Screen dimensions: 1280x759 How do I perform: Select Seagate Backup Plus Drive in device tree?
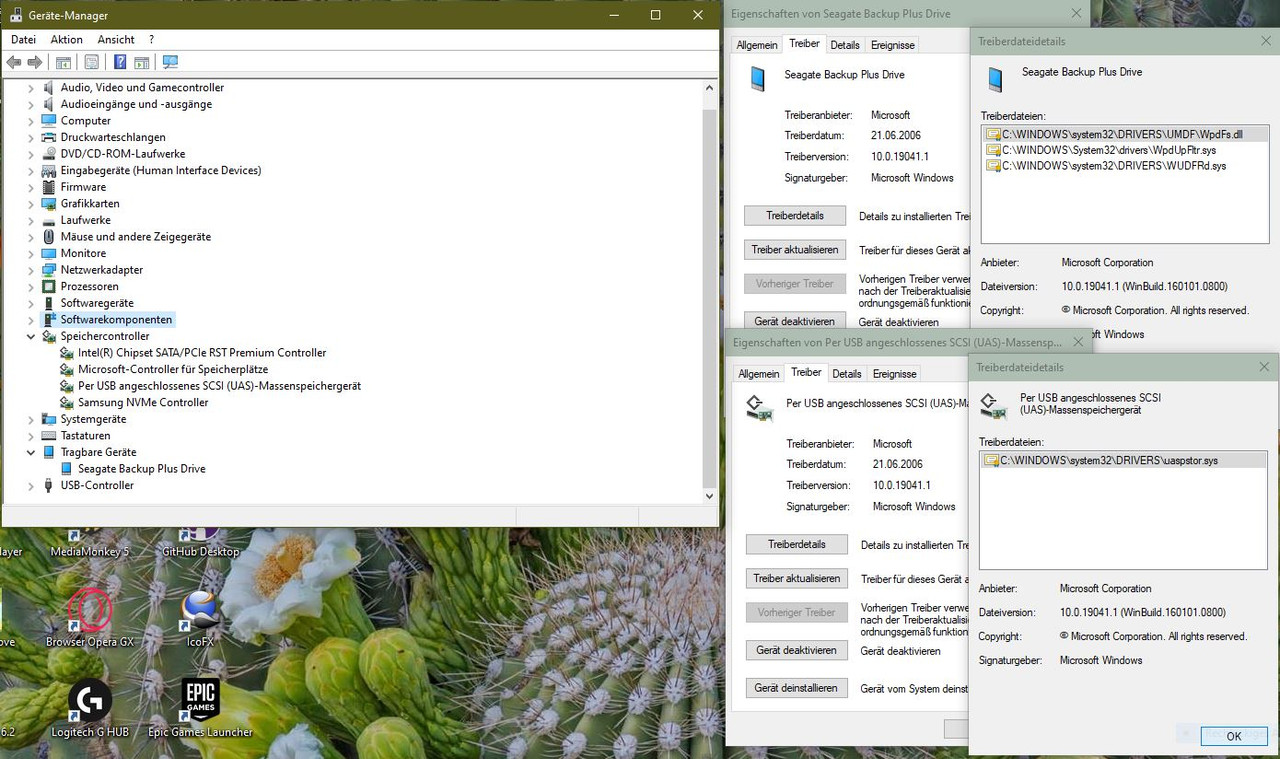(142, 469)
